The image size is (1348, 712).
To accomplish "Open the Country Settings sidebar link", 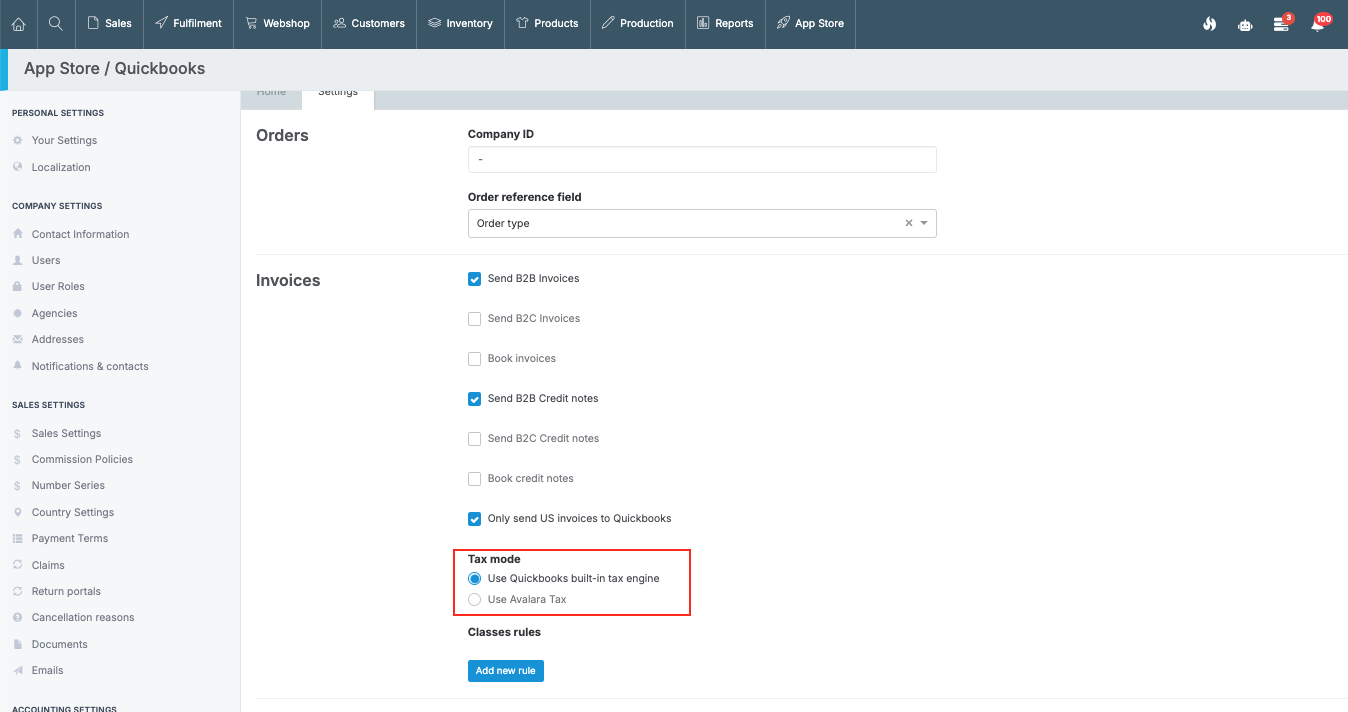I will point(73,512).
